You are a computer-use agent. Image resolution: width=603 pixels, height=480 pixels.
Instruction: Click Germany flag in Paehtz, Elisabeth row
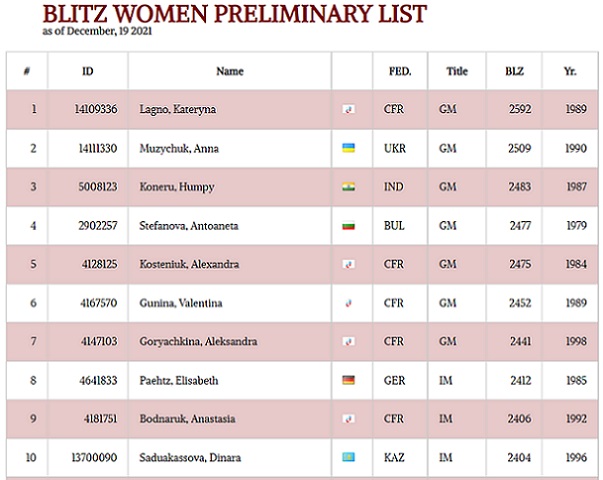[348, 381]
